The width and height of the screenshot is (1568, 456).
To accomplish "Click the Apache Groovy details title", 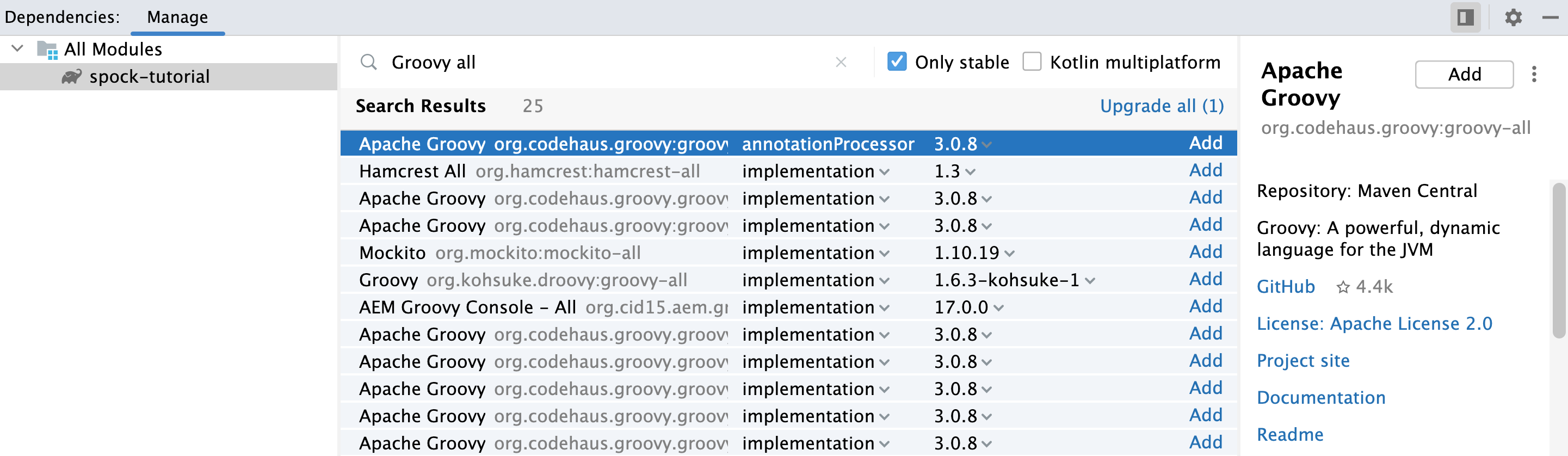I will coord(1301,84).
